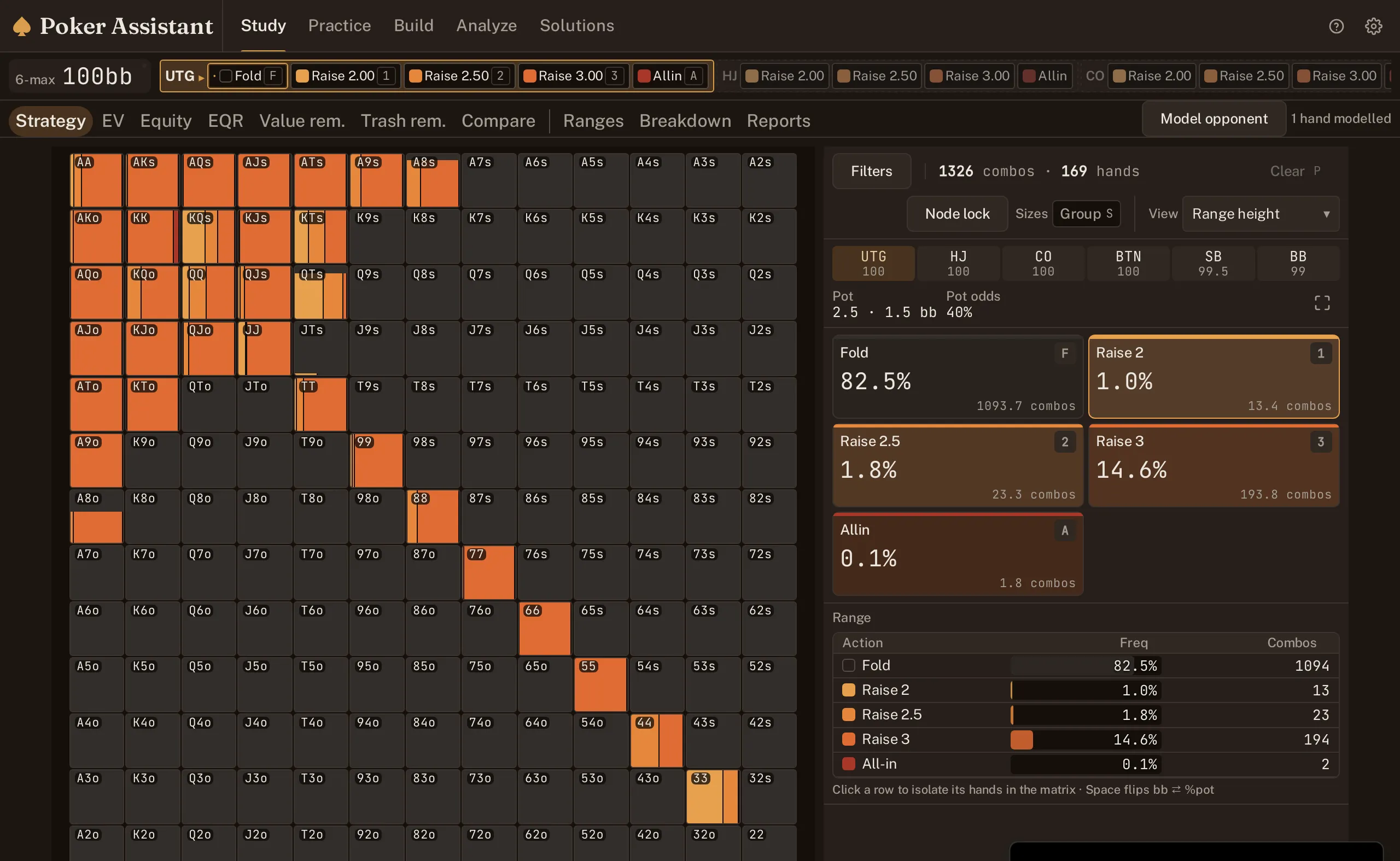Image resolution: width=1400 pixels, height=861 pixels.
Task: Clear the filters
Action: pos(1294,171)
